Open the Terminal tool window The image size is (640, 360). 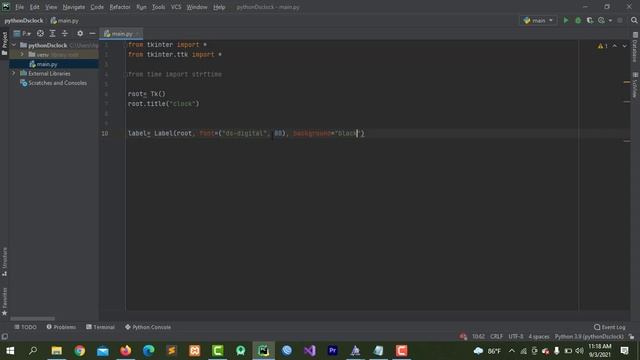pos(100,327)
